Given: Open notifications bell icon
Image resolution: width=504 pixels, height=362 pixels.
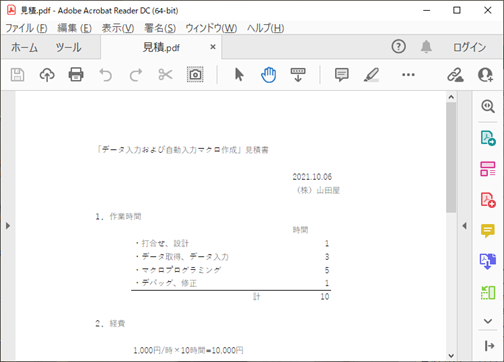Looking at the screenshot, I should click(426, 47).
